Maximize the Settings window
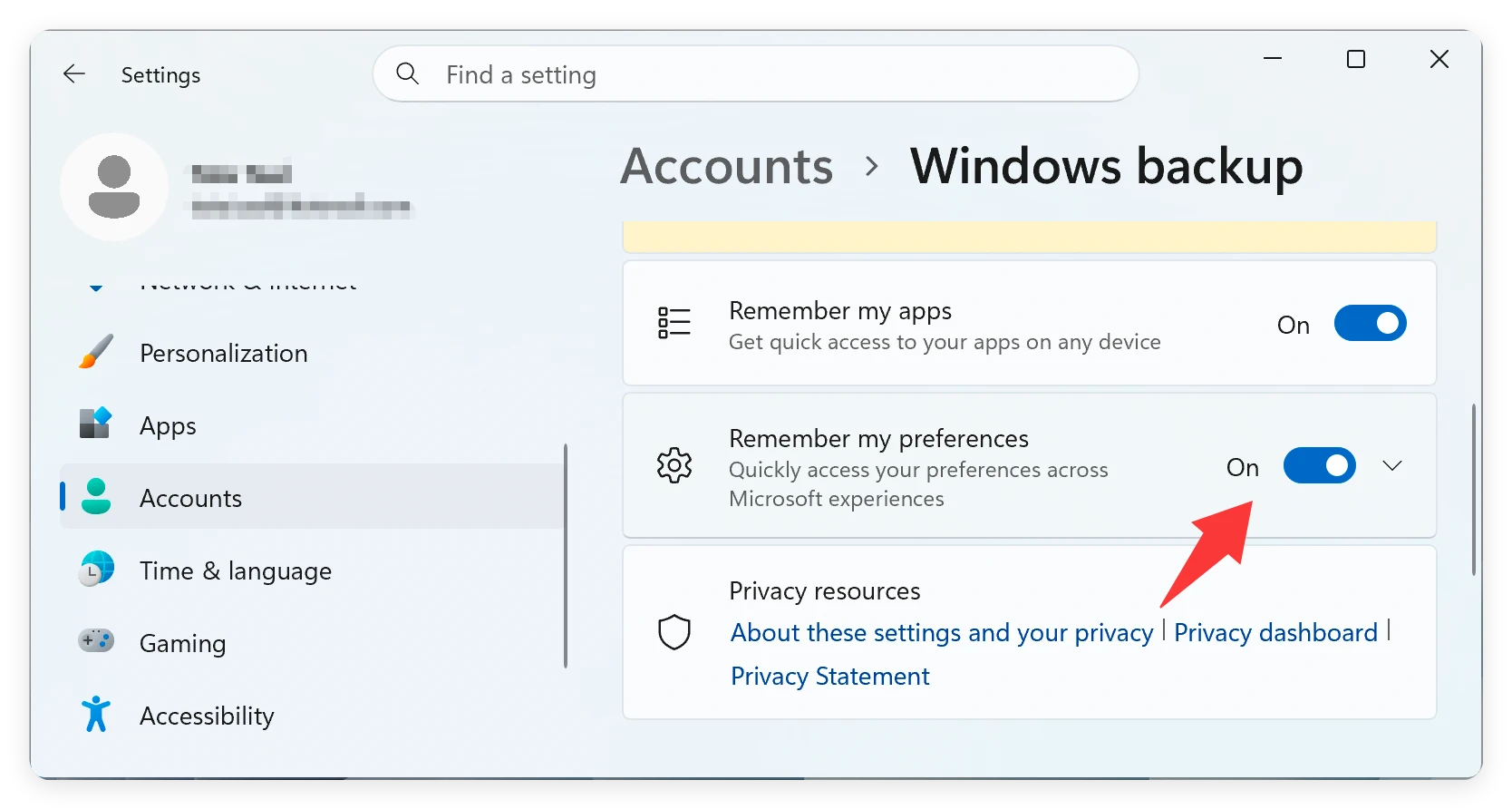1512x809 pixels. coord(1356,59)
